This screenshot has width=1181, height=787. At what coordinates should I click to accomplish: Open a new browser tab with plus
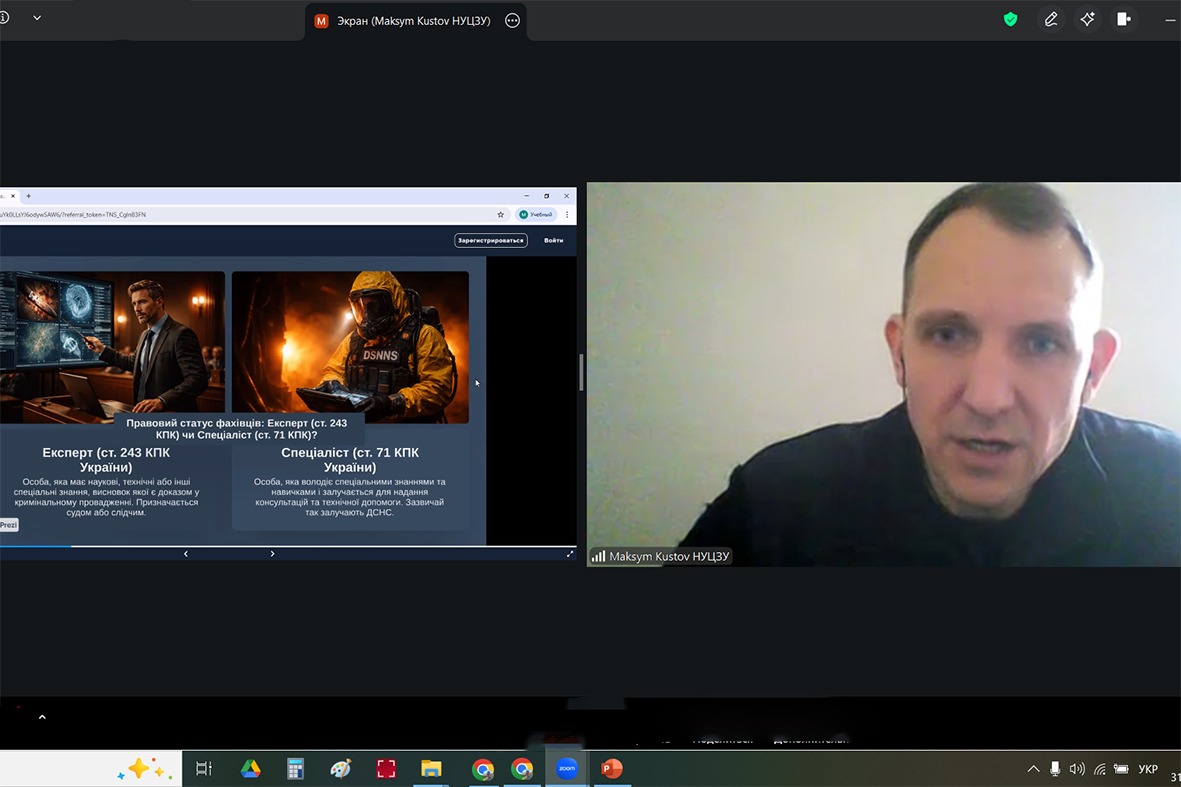click(x=29, y=196)
